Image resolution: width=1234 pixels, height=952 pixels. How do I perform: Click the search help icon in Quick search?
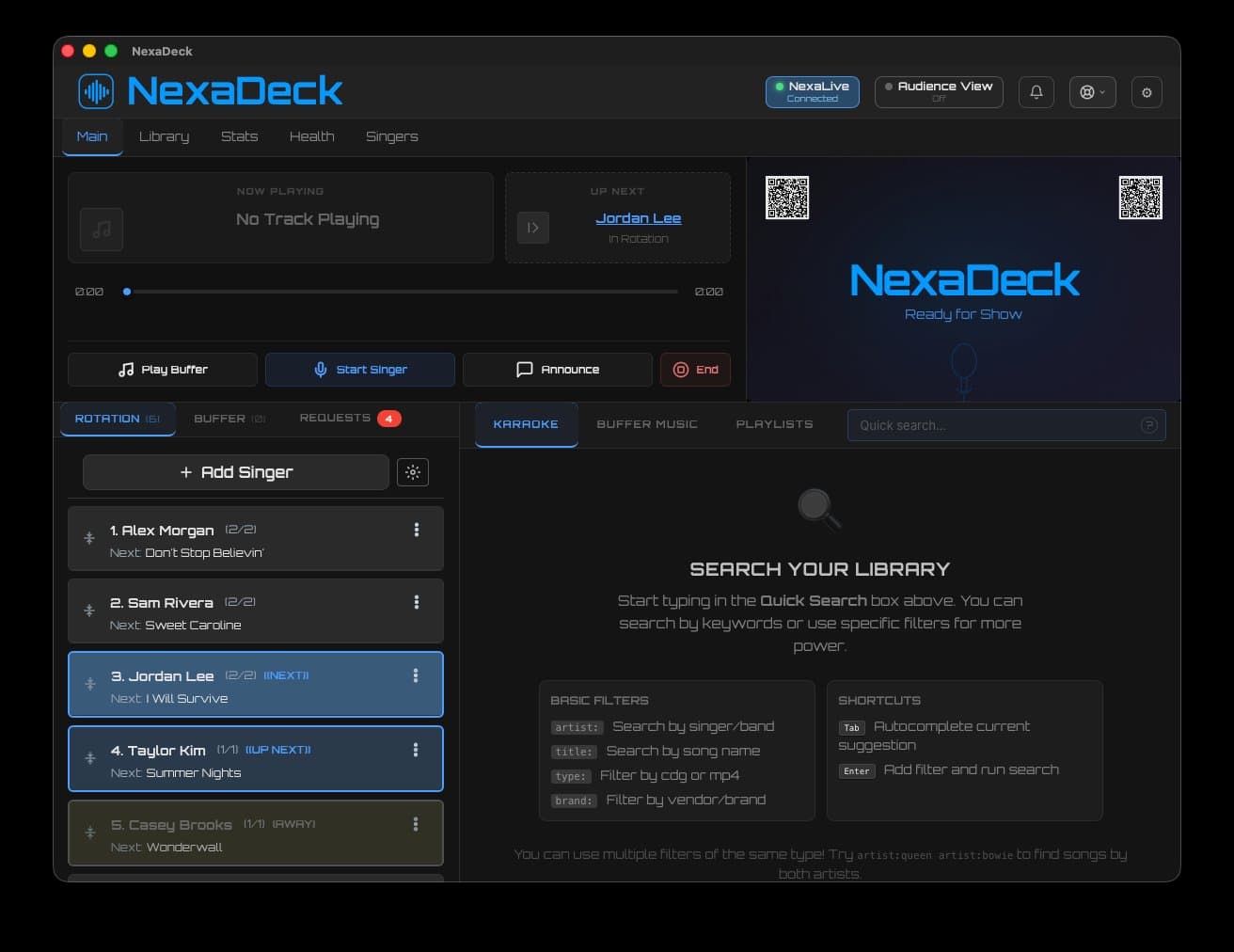point(1148,425)
